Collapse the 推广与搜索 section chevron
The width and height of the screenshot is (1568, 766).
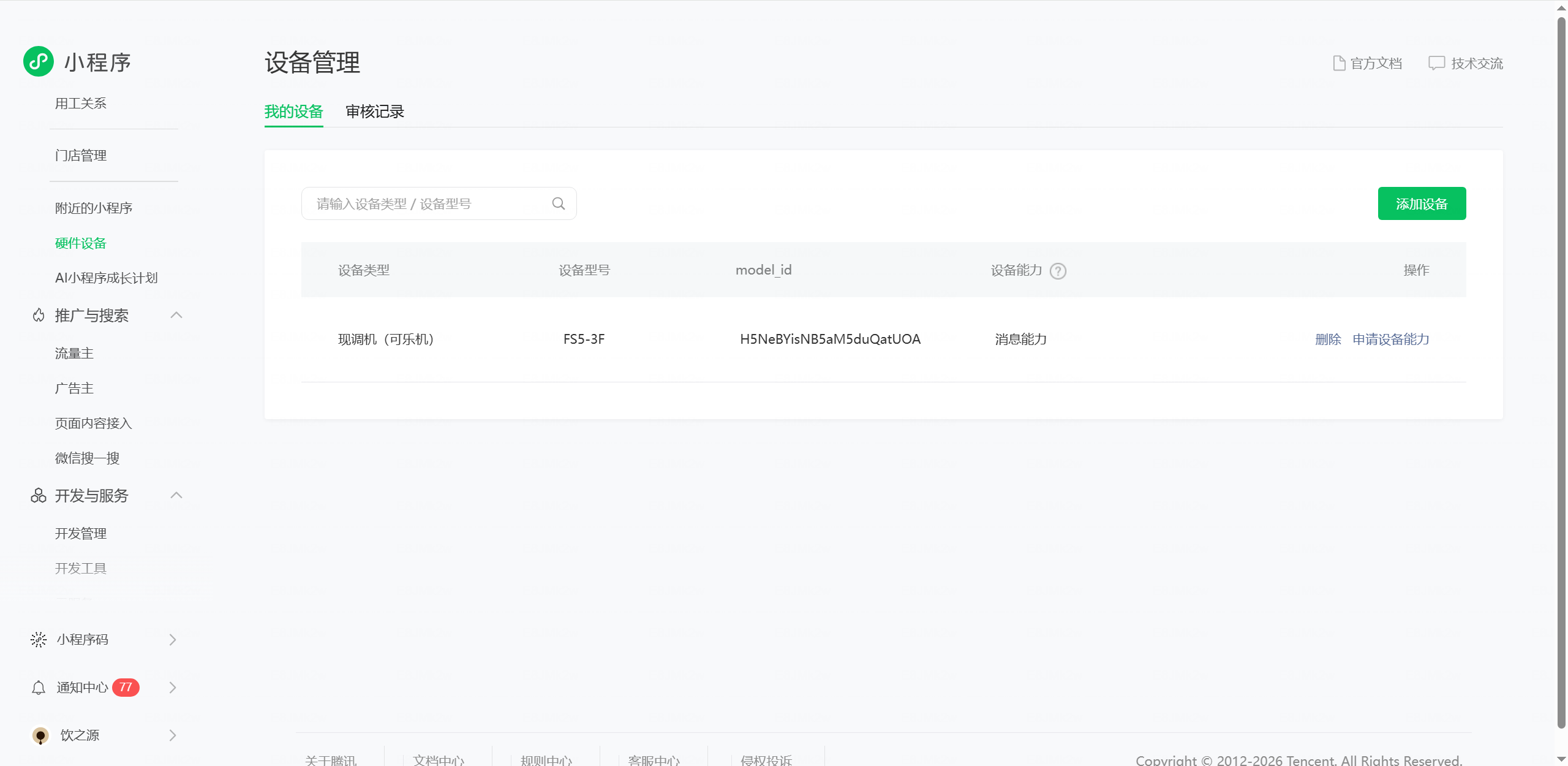(x=176, y=315)
